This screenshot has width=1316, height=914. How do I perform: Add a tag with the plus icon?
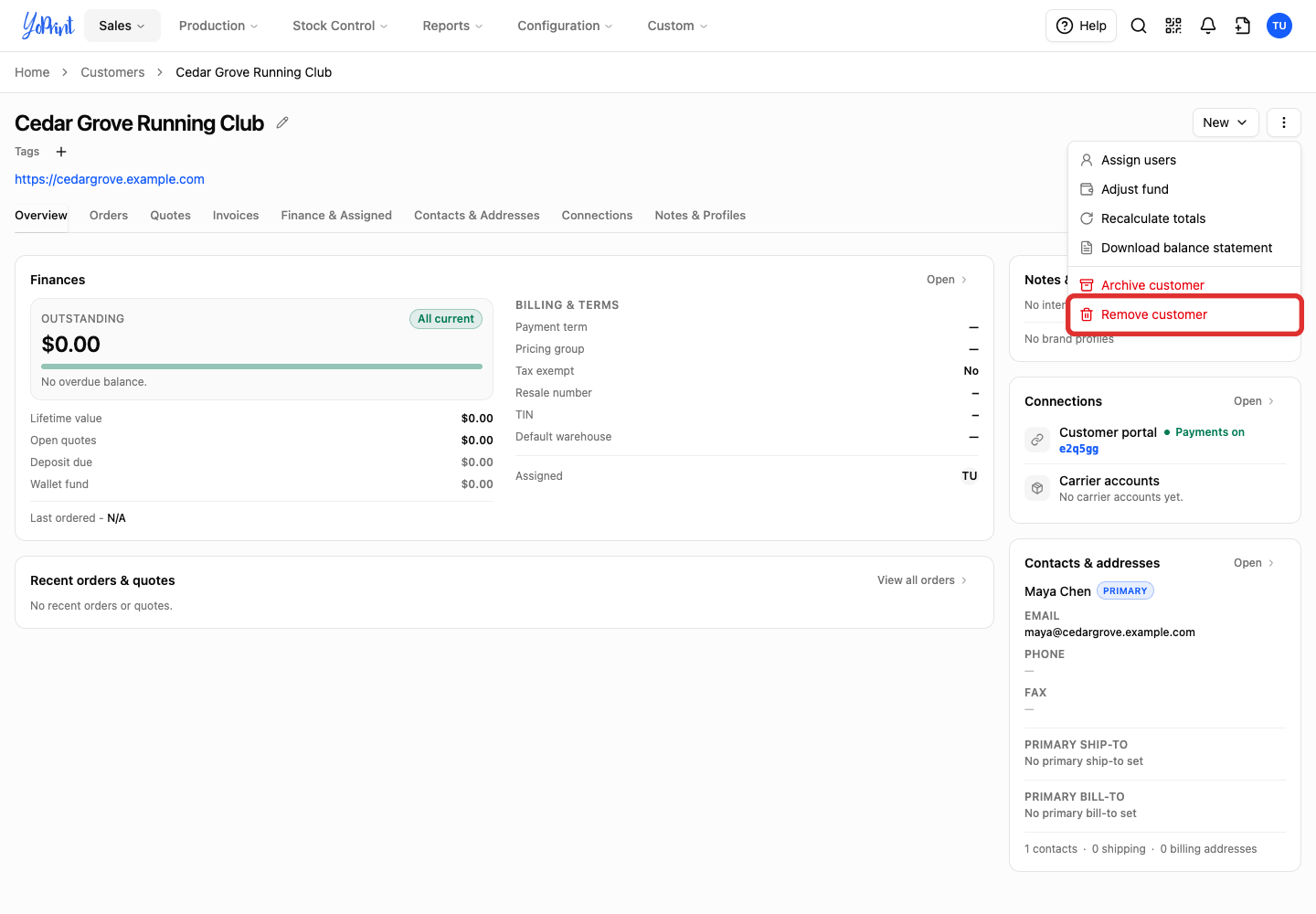61,152
